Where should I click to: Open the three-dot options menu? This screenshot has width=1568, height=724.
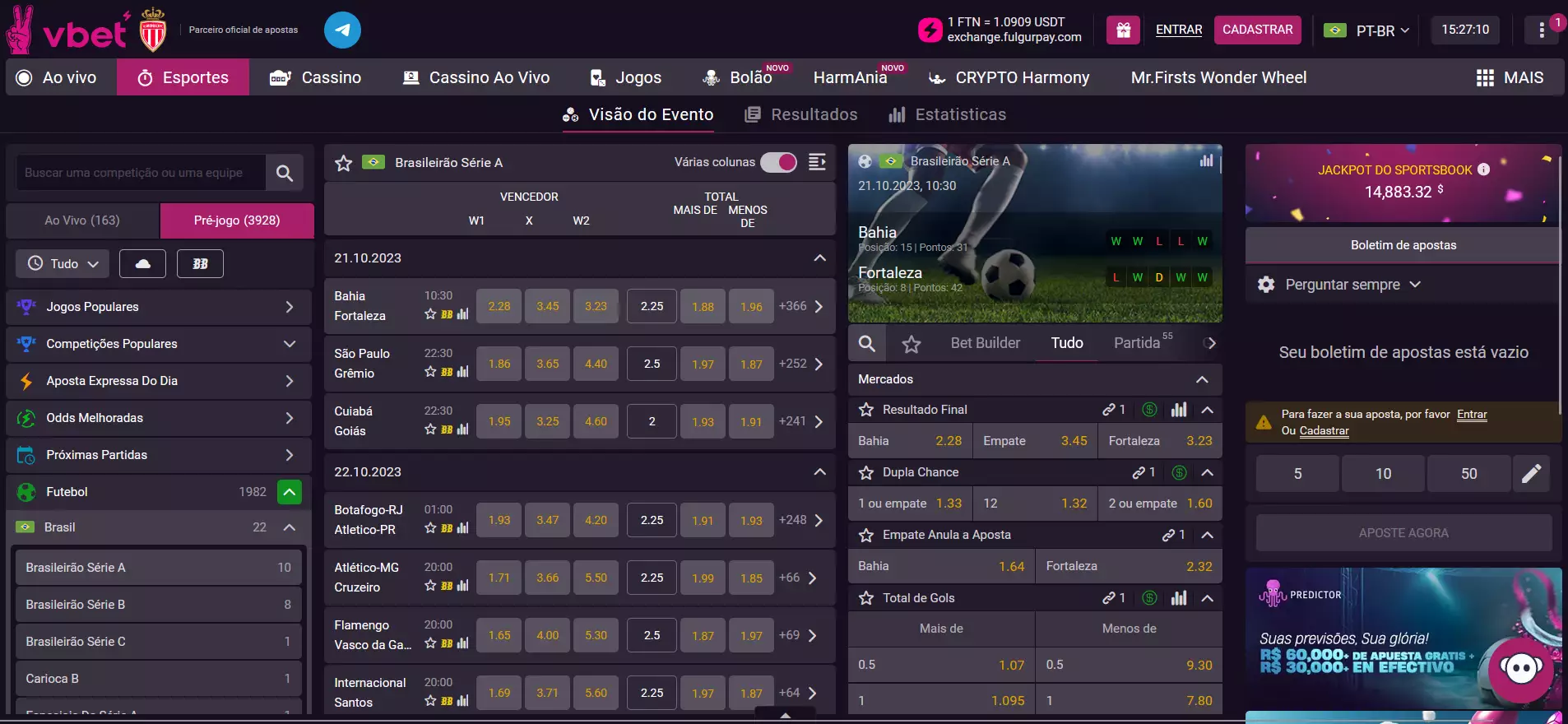1541,30
